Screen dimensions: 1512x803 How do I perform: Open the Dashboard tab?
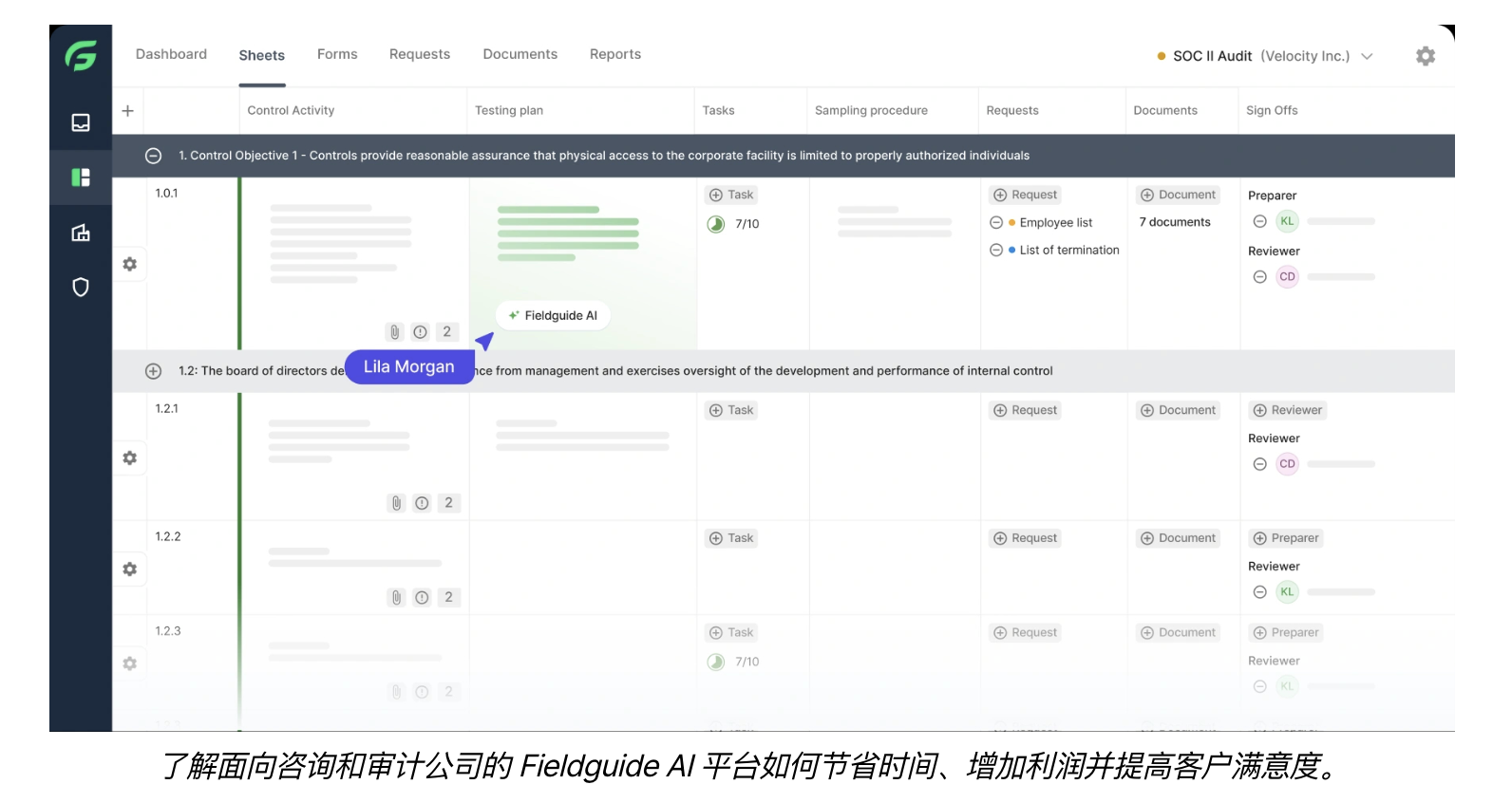point(171,54)
